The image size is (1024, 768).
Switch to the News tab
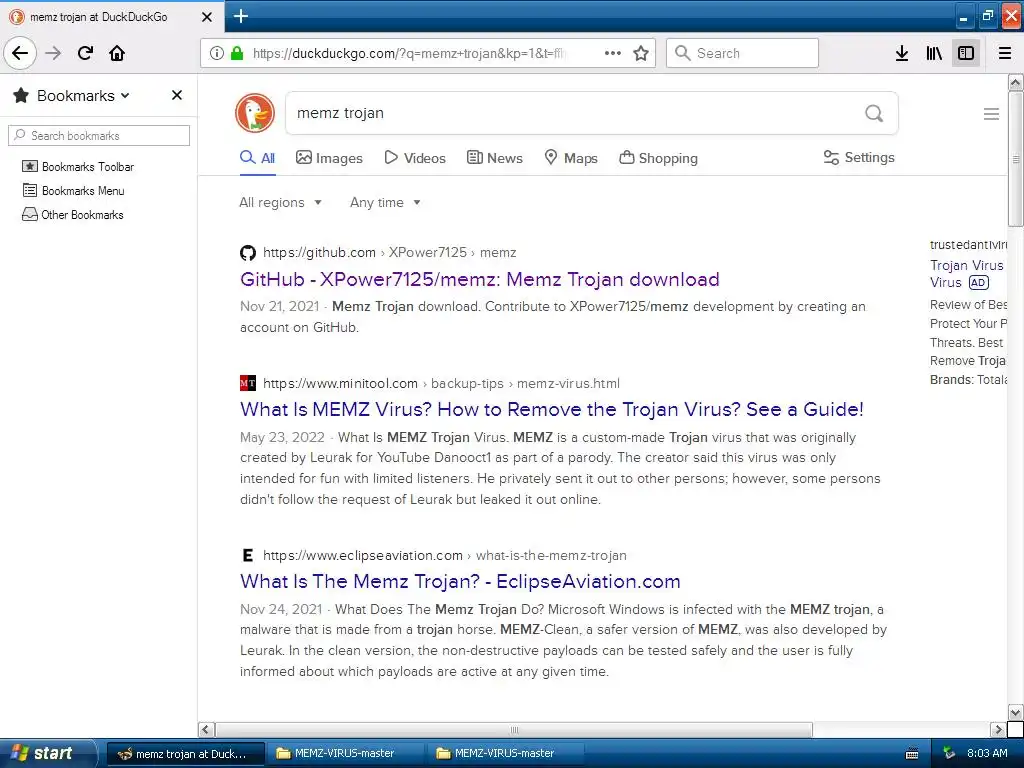(x=494, y=158)
